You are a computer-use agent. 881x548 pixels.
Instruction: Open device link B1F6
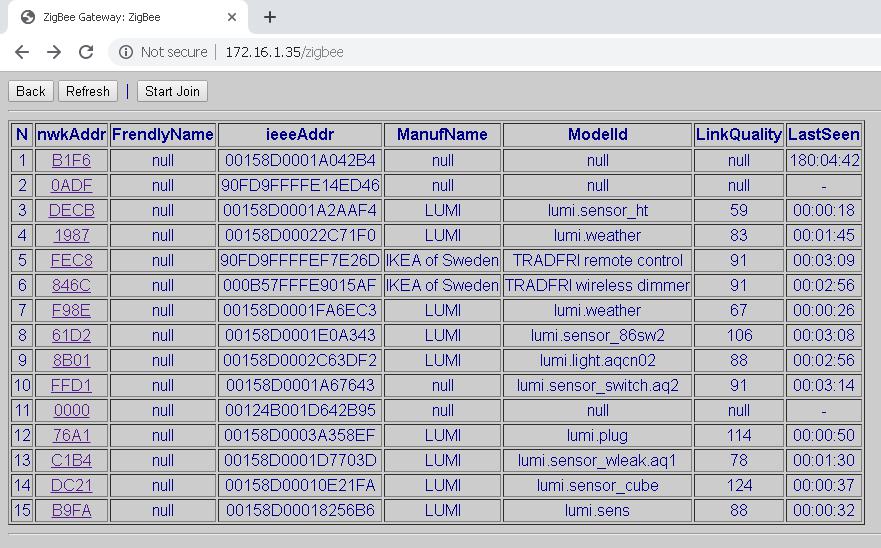(x=71, y=160)
